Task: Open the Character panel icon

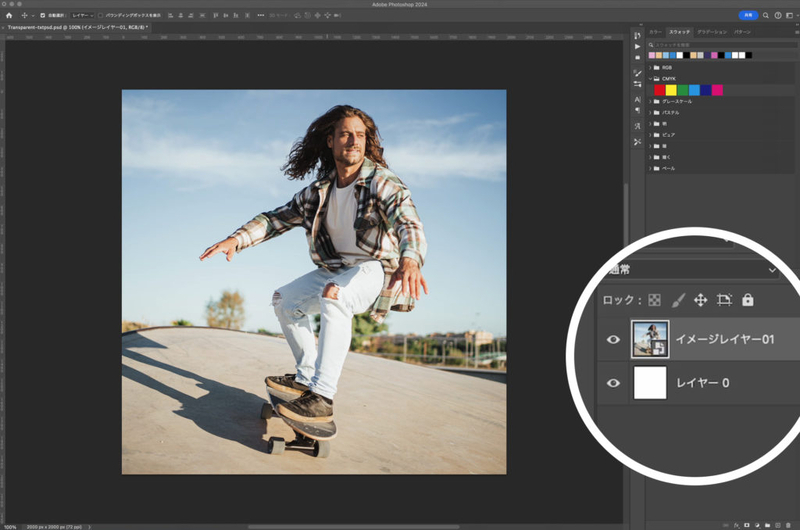Action: tap(637, 99)
